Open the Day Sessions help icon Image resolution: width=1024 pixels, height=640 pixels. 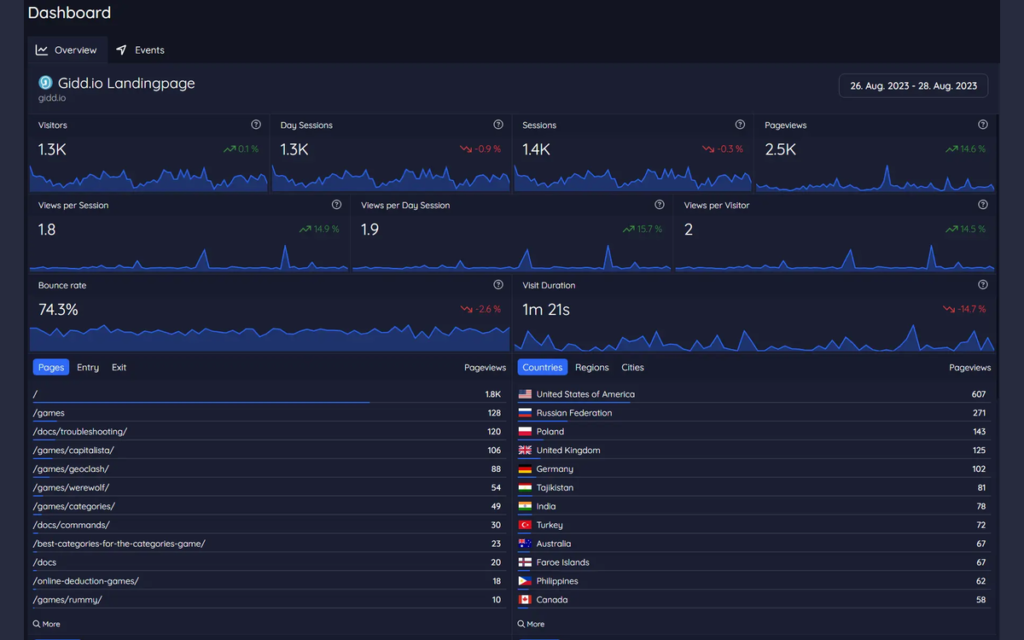pos(498,125)
